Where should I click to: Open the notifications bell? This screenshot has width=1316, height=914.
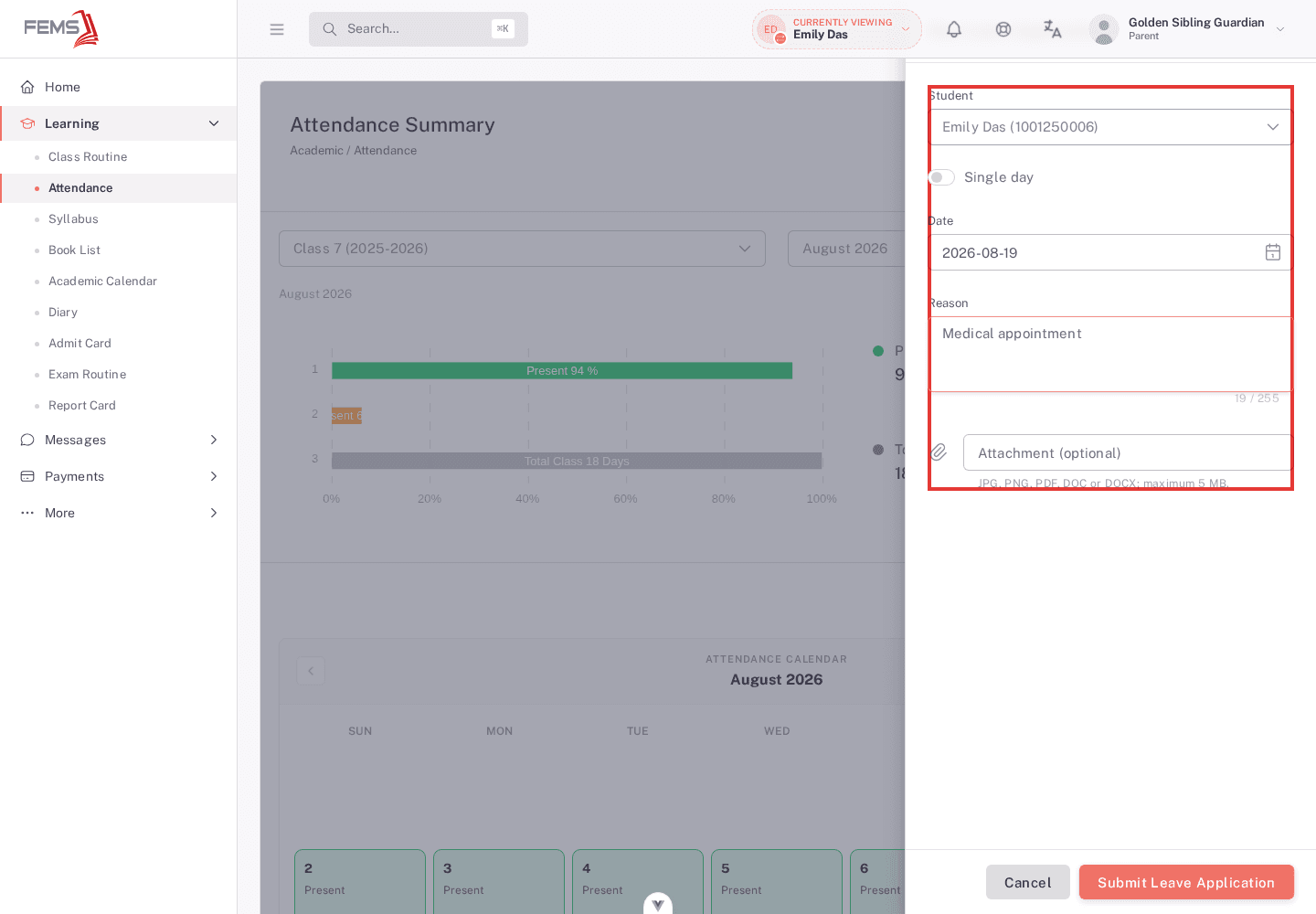954,29
